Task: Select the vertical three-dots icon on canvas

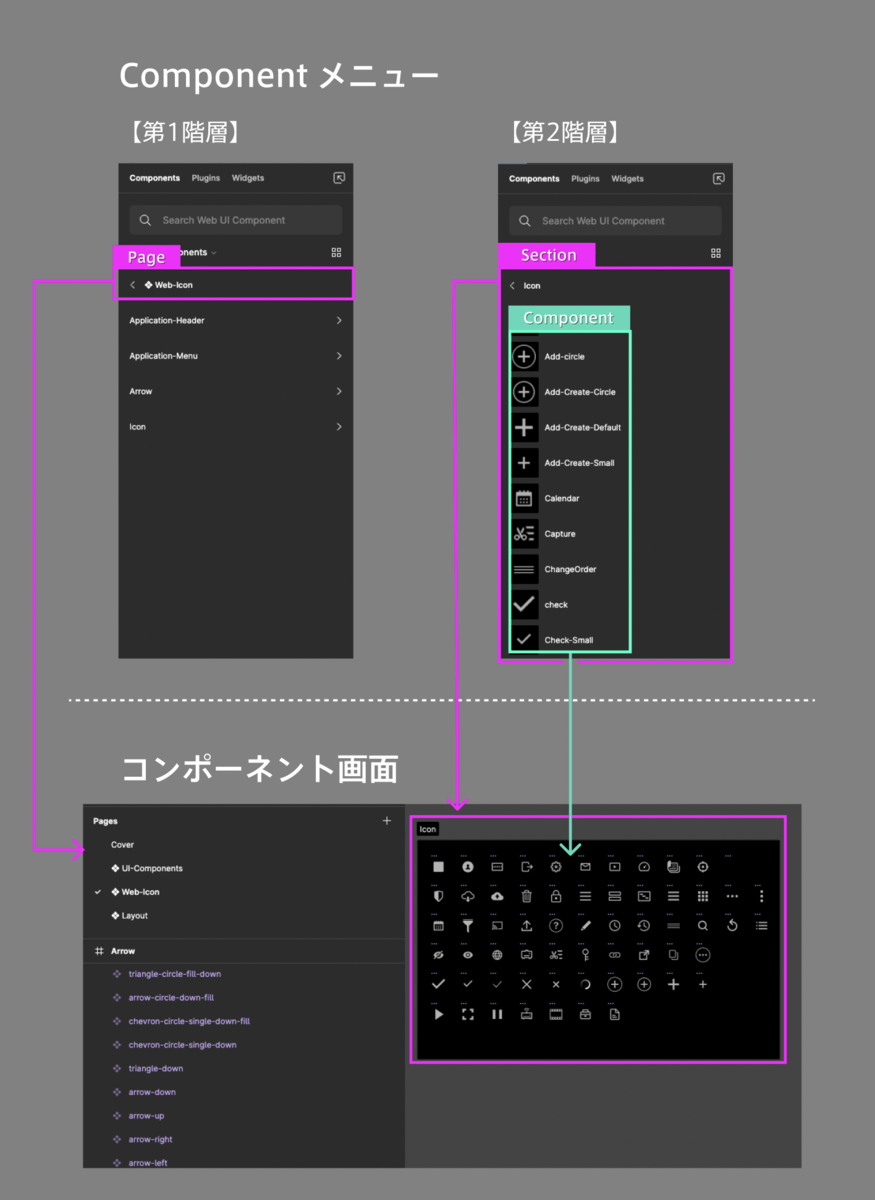Action: 761,896
